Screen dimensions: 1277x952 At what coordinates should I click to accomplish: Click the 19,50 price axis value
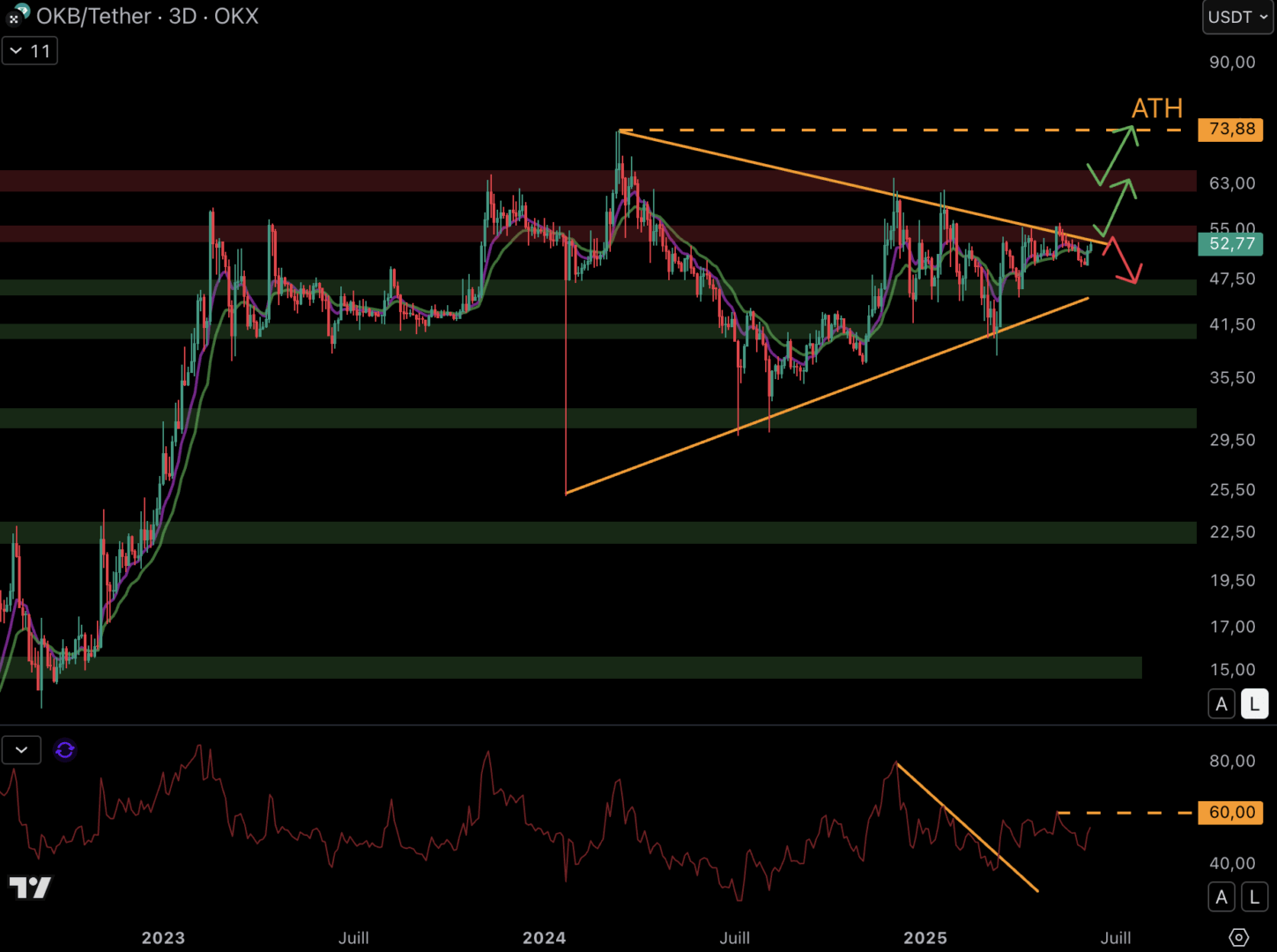click(x=1232, y=580)
